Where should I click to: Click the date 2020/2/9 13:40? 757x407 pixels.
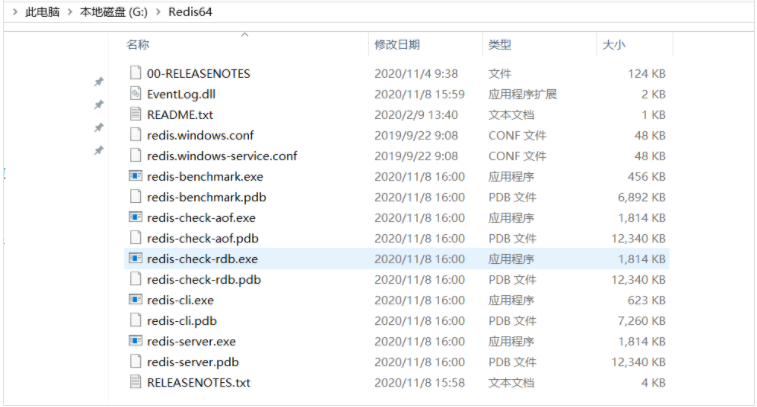click(416, 115)
